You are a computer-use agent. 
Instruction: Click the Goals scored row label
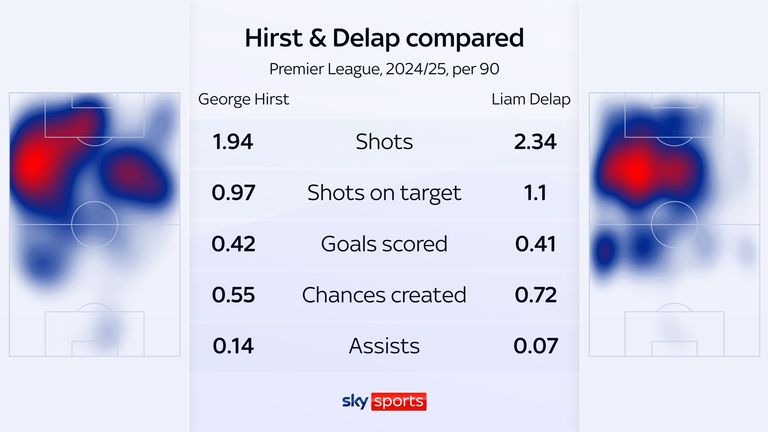[384, 244]
